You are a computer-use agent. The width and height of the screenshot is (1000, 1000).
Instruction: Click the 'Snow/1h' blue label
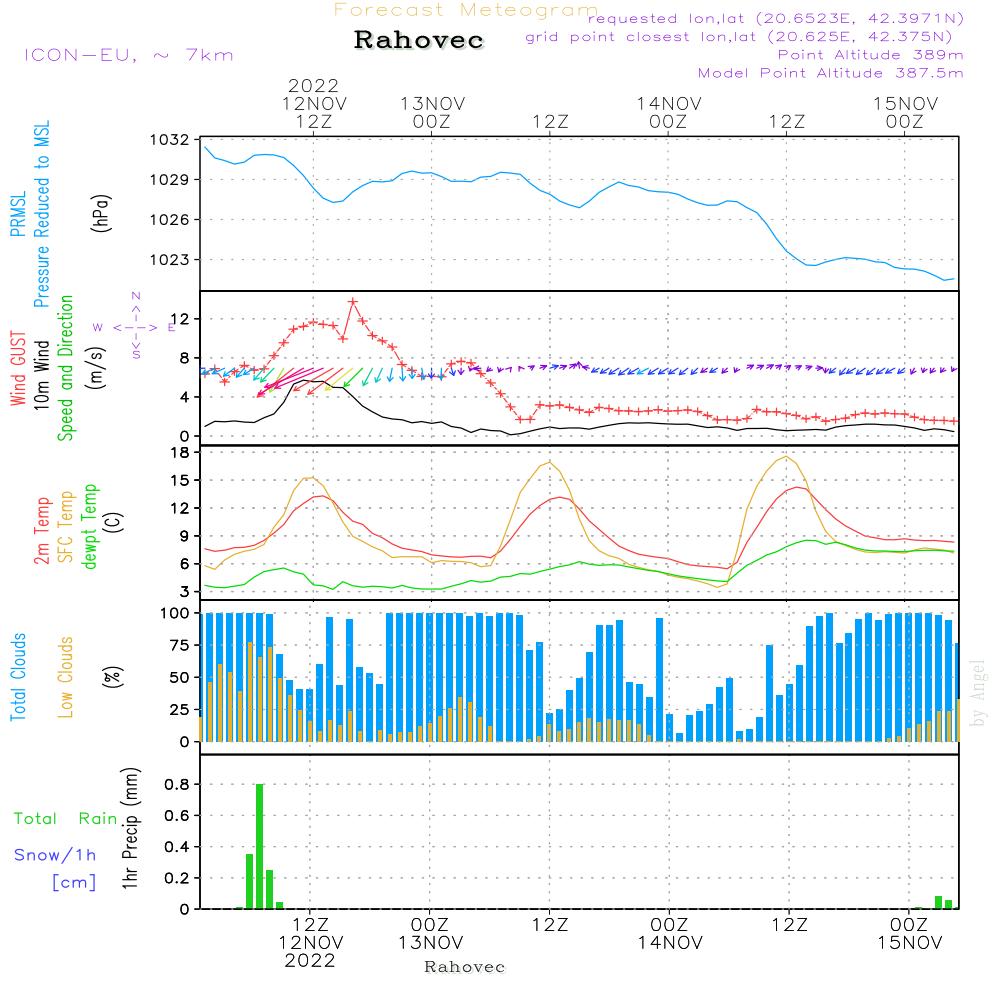[x=55, y=855]
